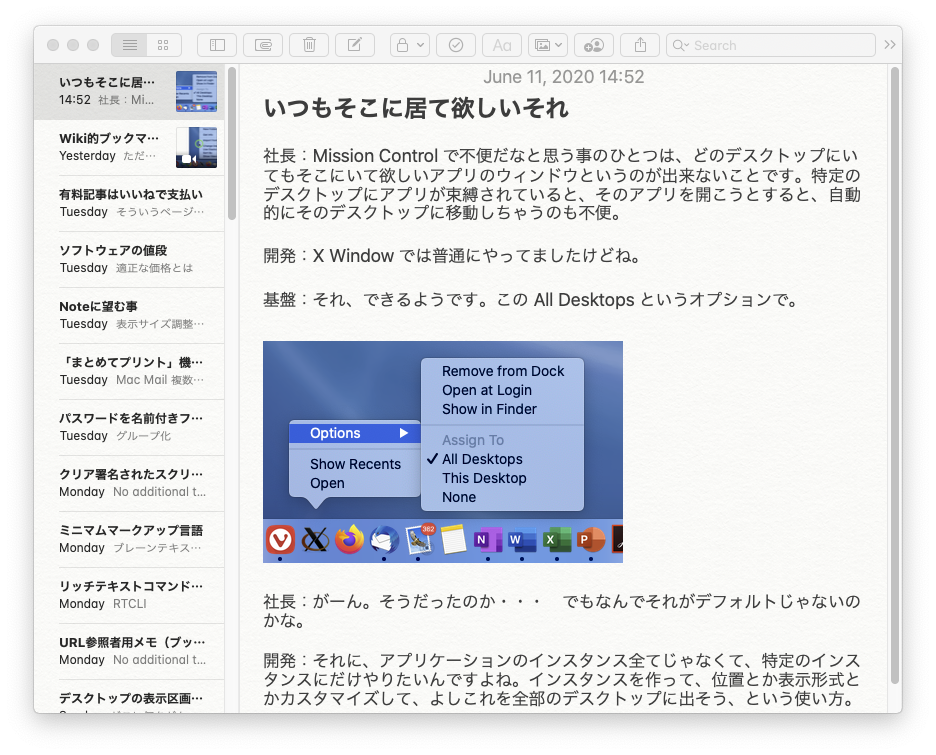Image resolution: width=936 pixels, height=755 pixels.
Task: Add people to this note
Action: (594, 45)
